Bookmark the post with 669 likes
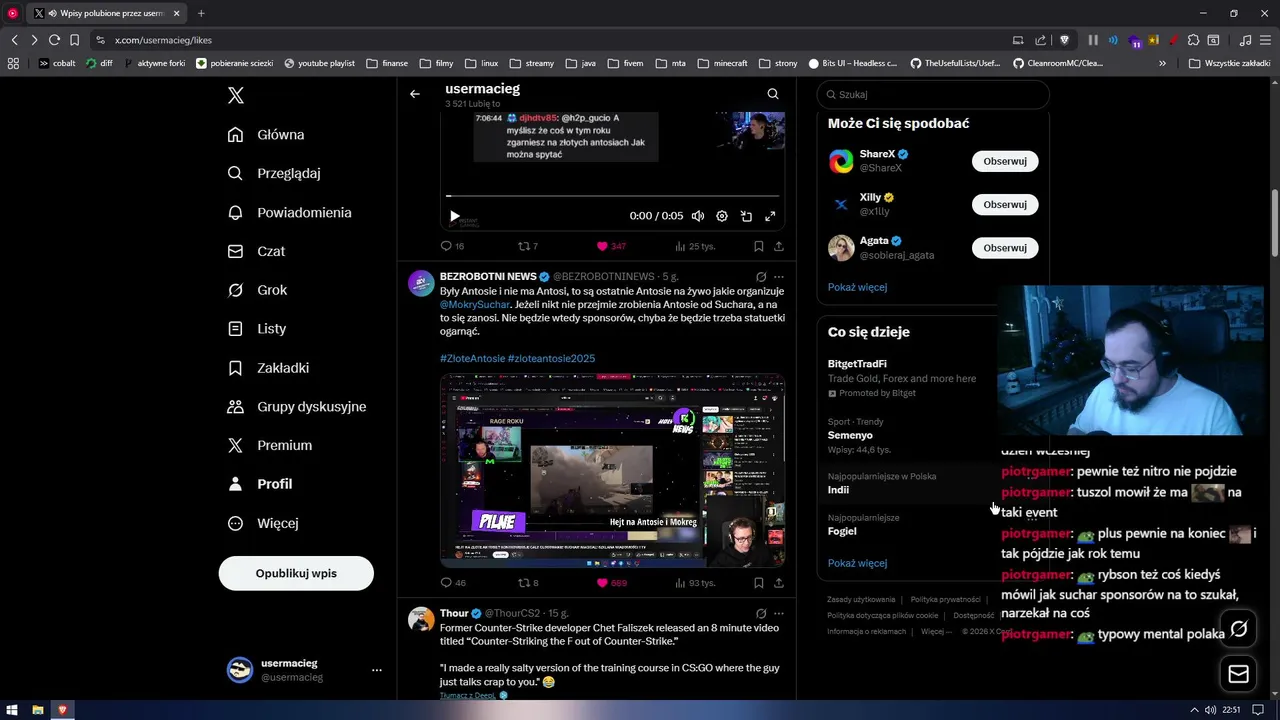Screen dimensions: 1280x720 click(759, 583)
